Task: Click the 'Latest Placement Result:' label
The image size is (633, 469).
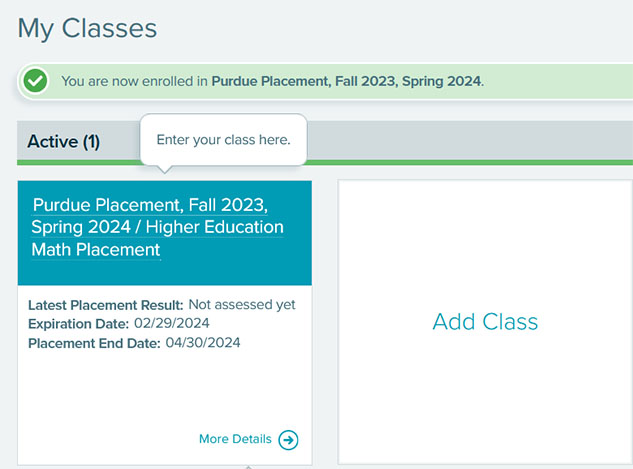Action: 106,305
